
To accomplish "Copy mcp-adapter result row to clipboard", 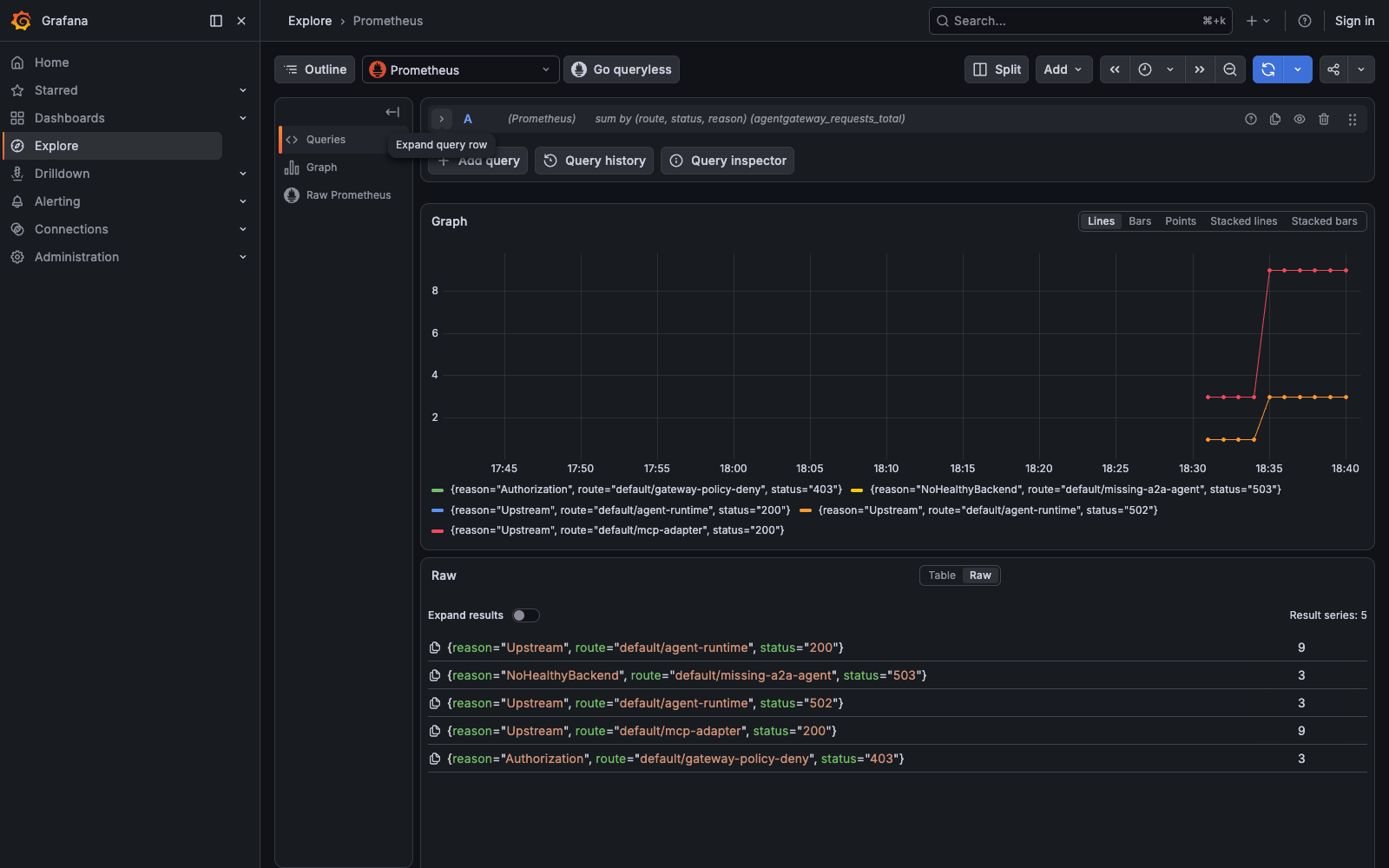I will [x=435, y=731].
